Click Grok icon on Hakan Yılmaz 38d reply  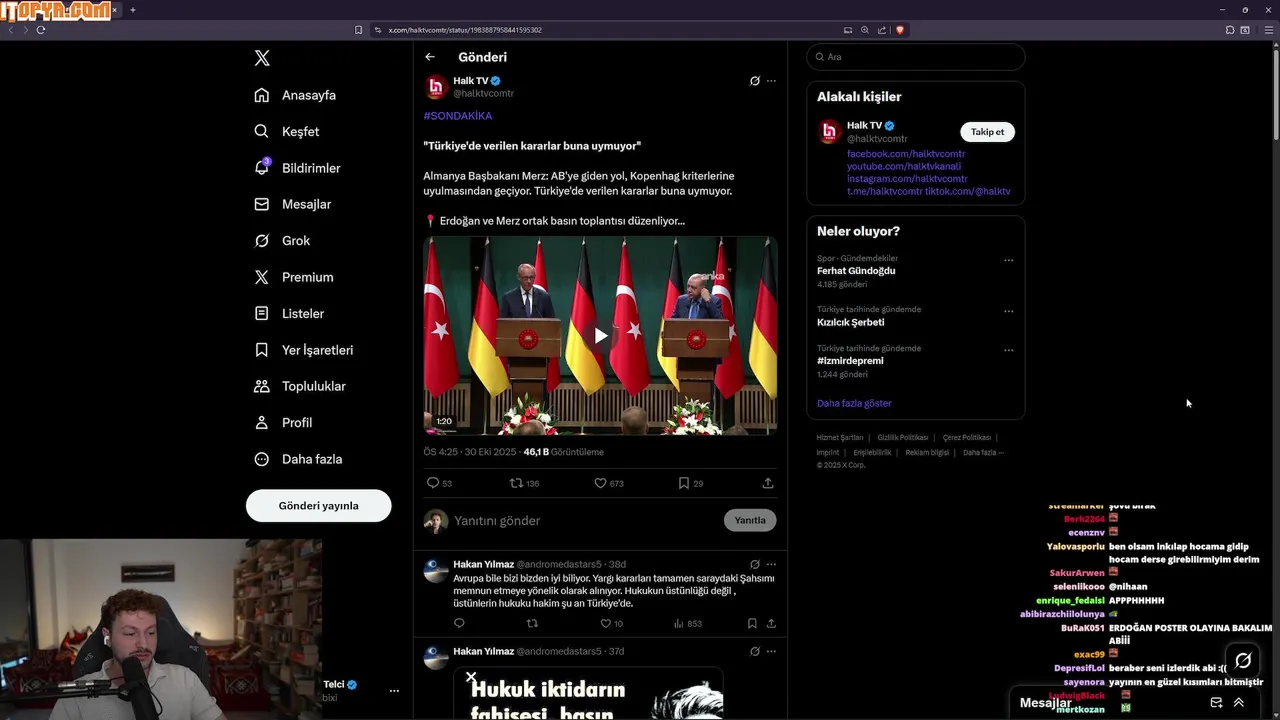click(x=755, y=564)
